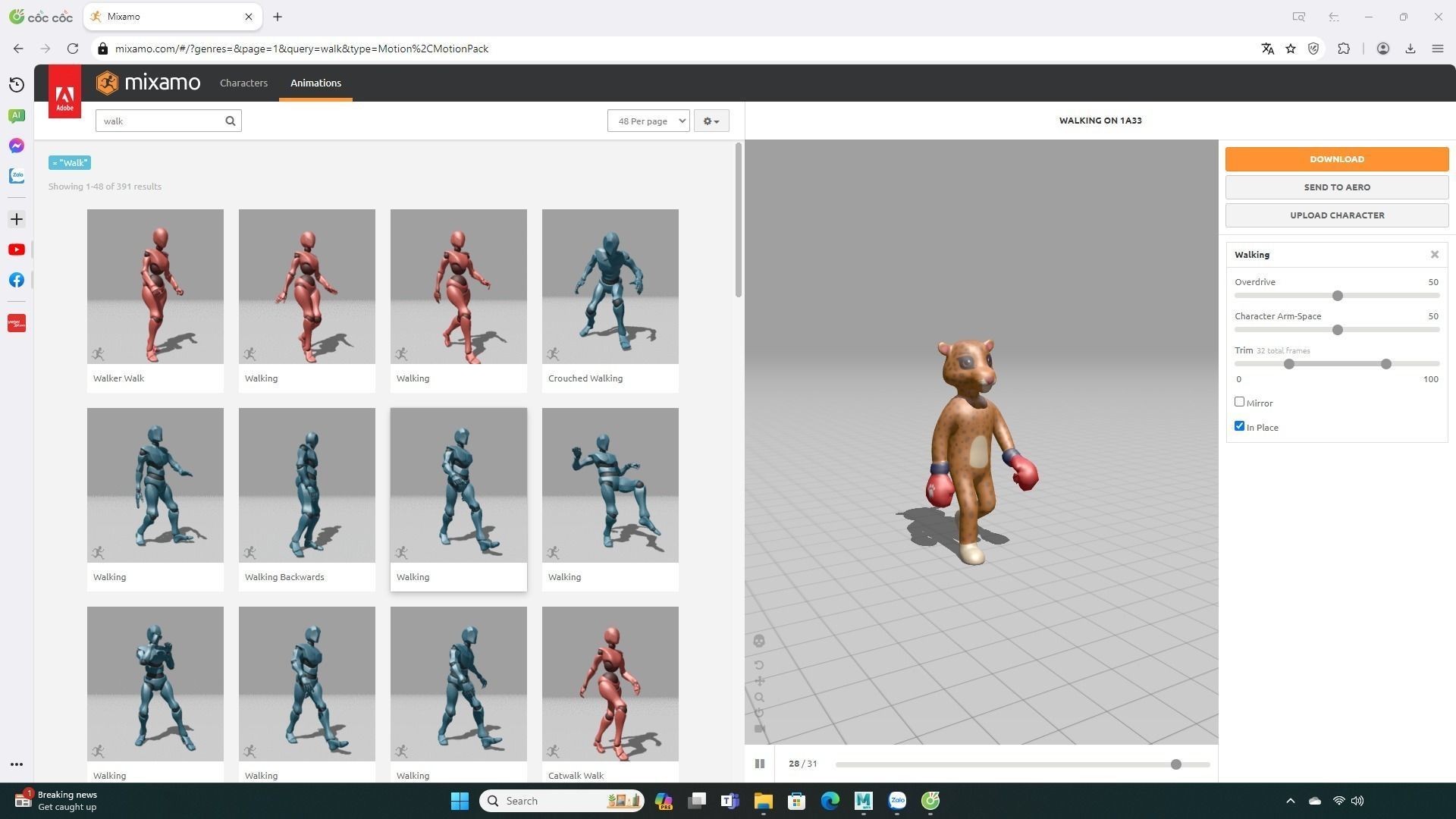Screen dimensions: 1456x819
Task: Select the Walker Walk animation thumbnail
Action: pos(155,287)
